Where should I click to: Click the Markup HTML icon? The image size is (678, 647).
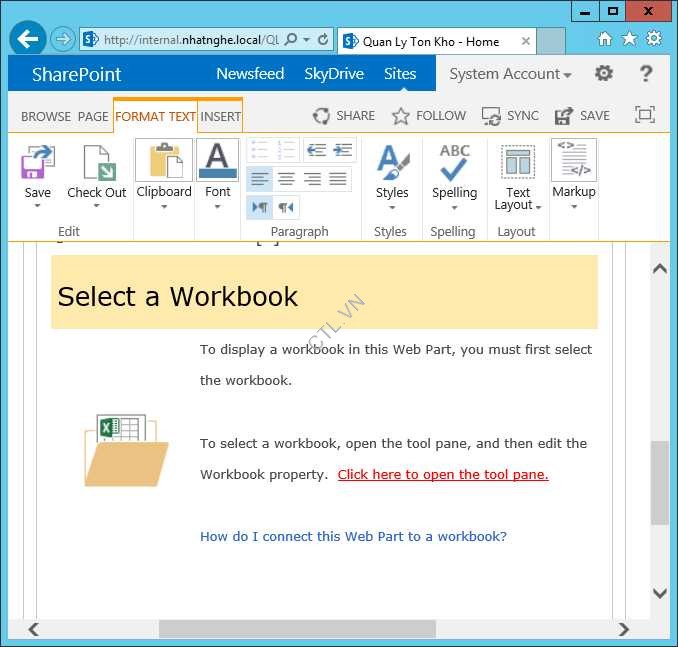coord(573,160)
